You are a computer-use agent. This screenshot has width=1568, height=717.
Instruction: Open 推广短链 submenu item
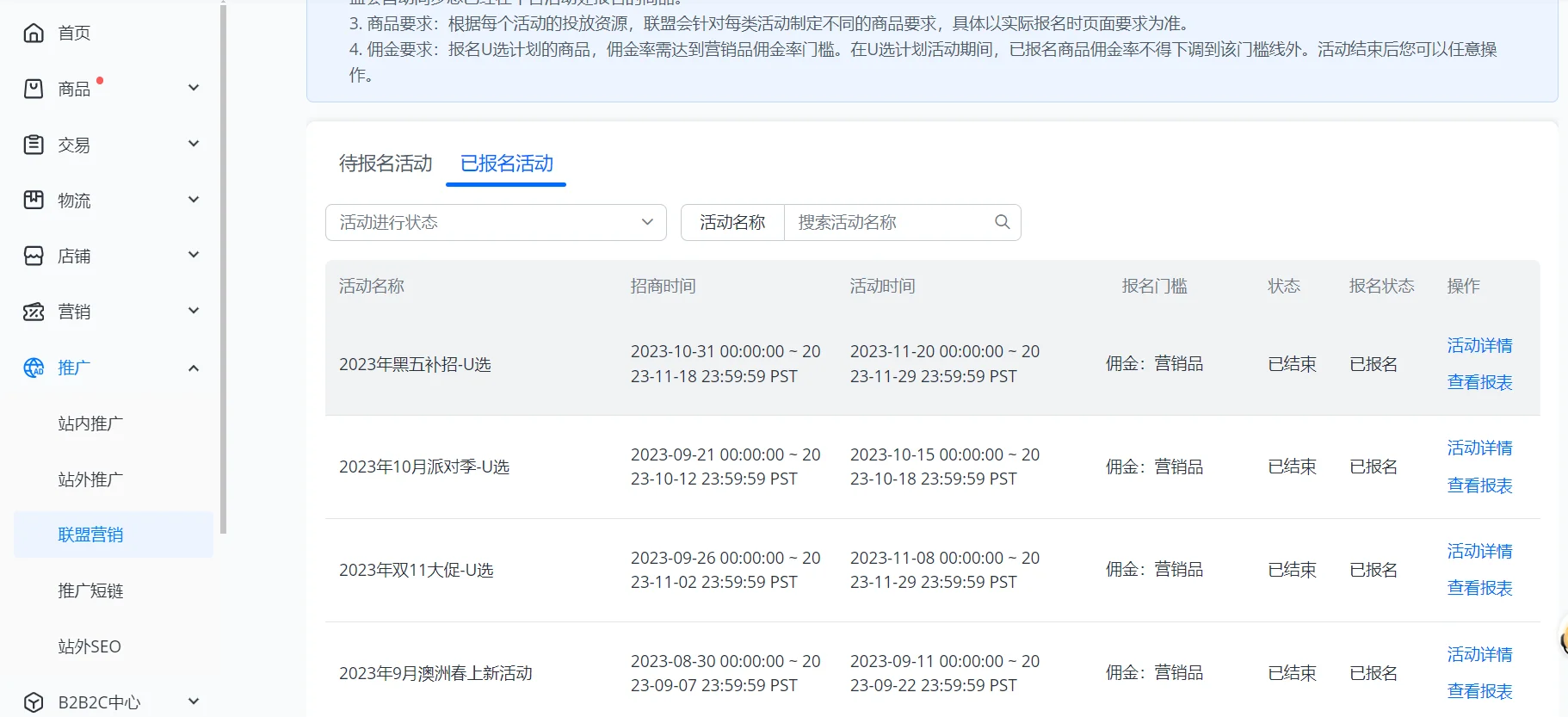coord(90,590)
